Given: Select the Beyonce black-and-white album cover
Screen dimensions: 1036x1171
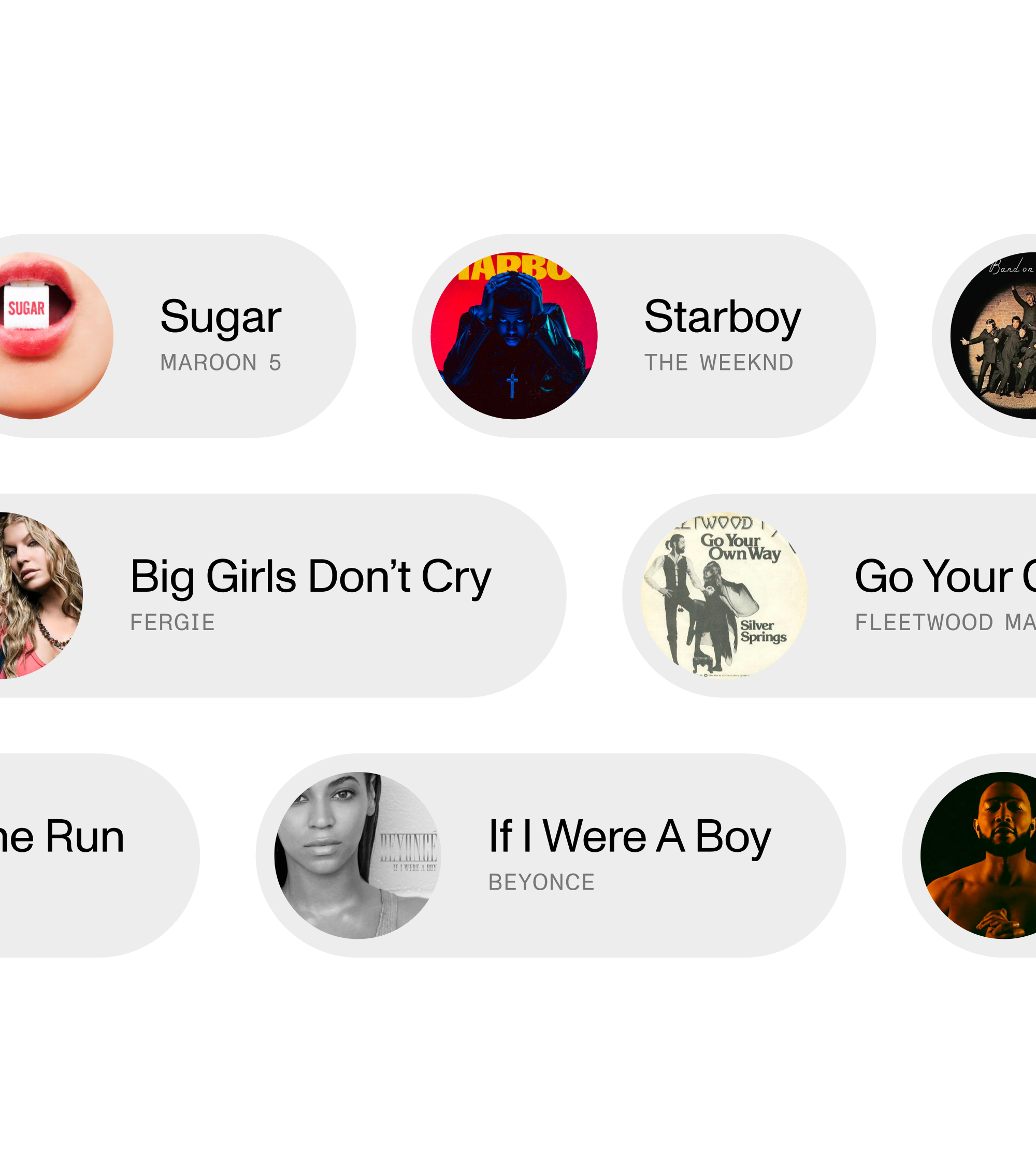Looking at the screenshot, I should [357, 855].
